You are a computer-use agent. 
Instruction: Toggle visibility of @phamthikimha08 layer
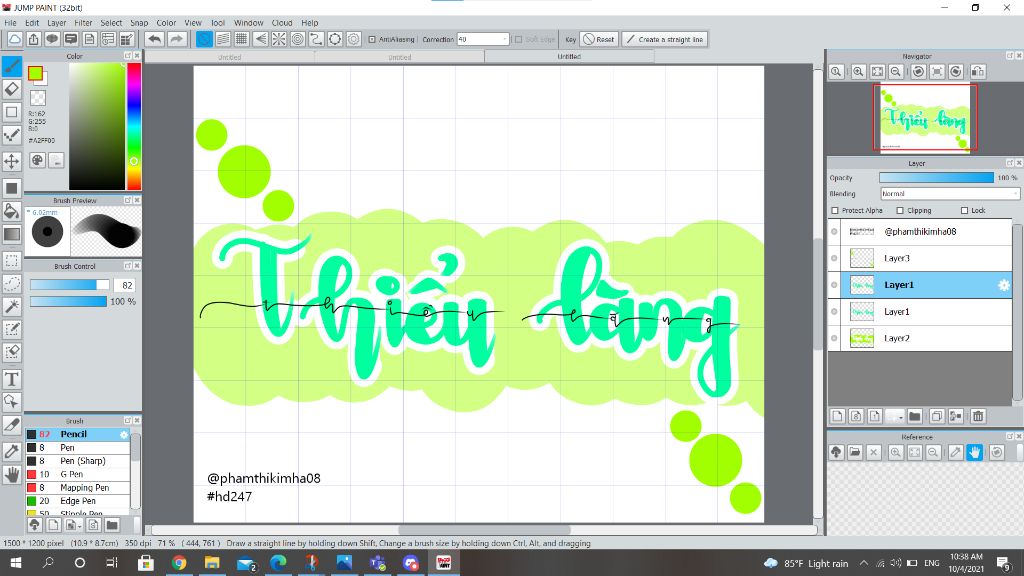pos(834,232)
